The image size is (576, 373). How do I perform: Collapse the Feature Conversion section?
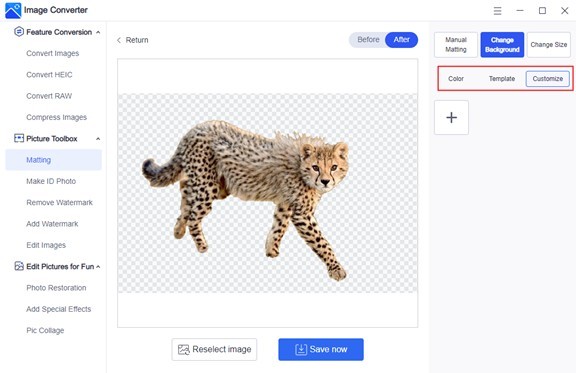[98, 32]
